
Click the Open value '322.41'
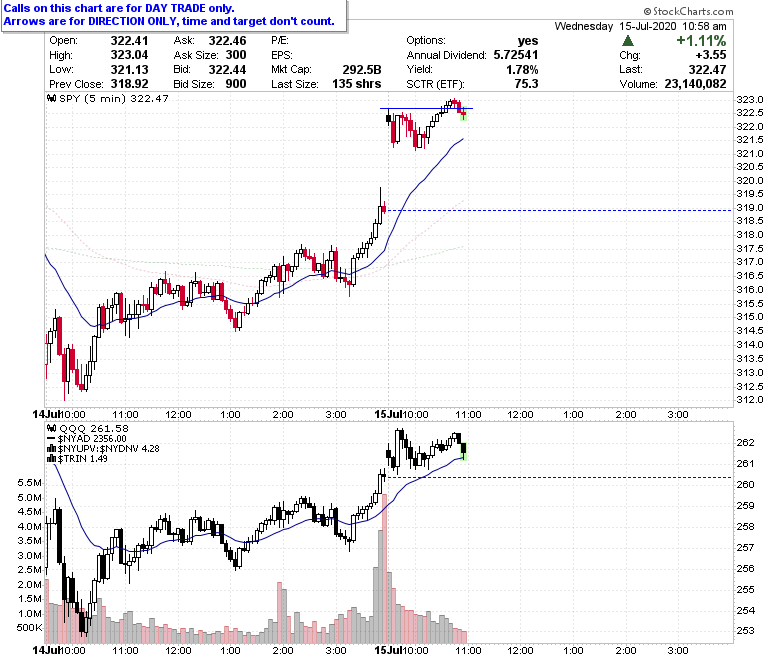pyautogui.click(x=129, y=41)
